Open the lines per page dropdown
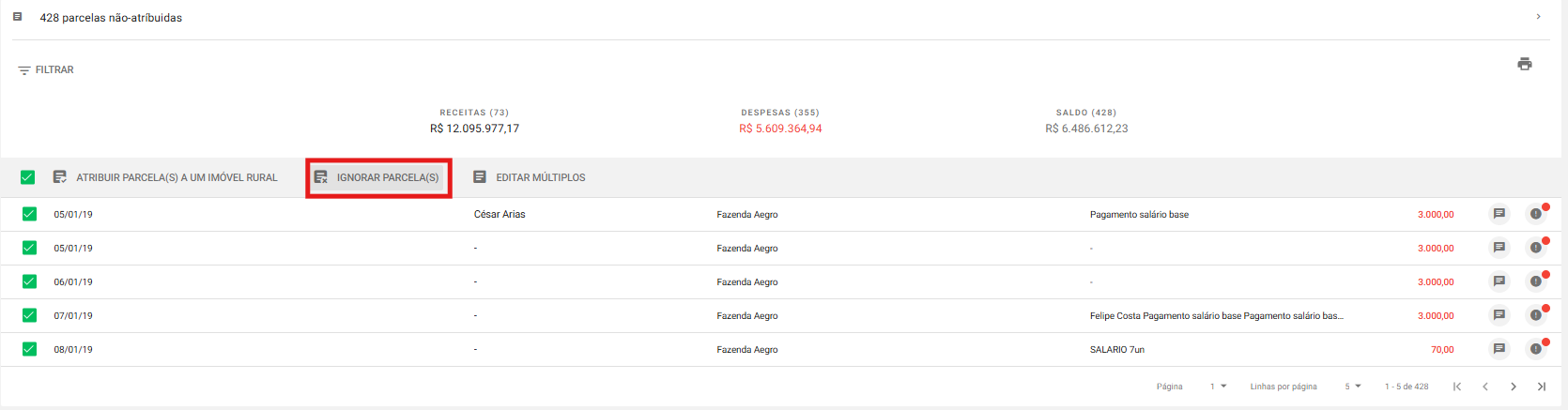Screen dimensions: 1568x410 [x=1353, y=387]
